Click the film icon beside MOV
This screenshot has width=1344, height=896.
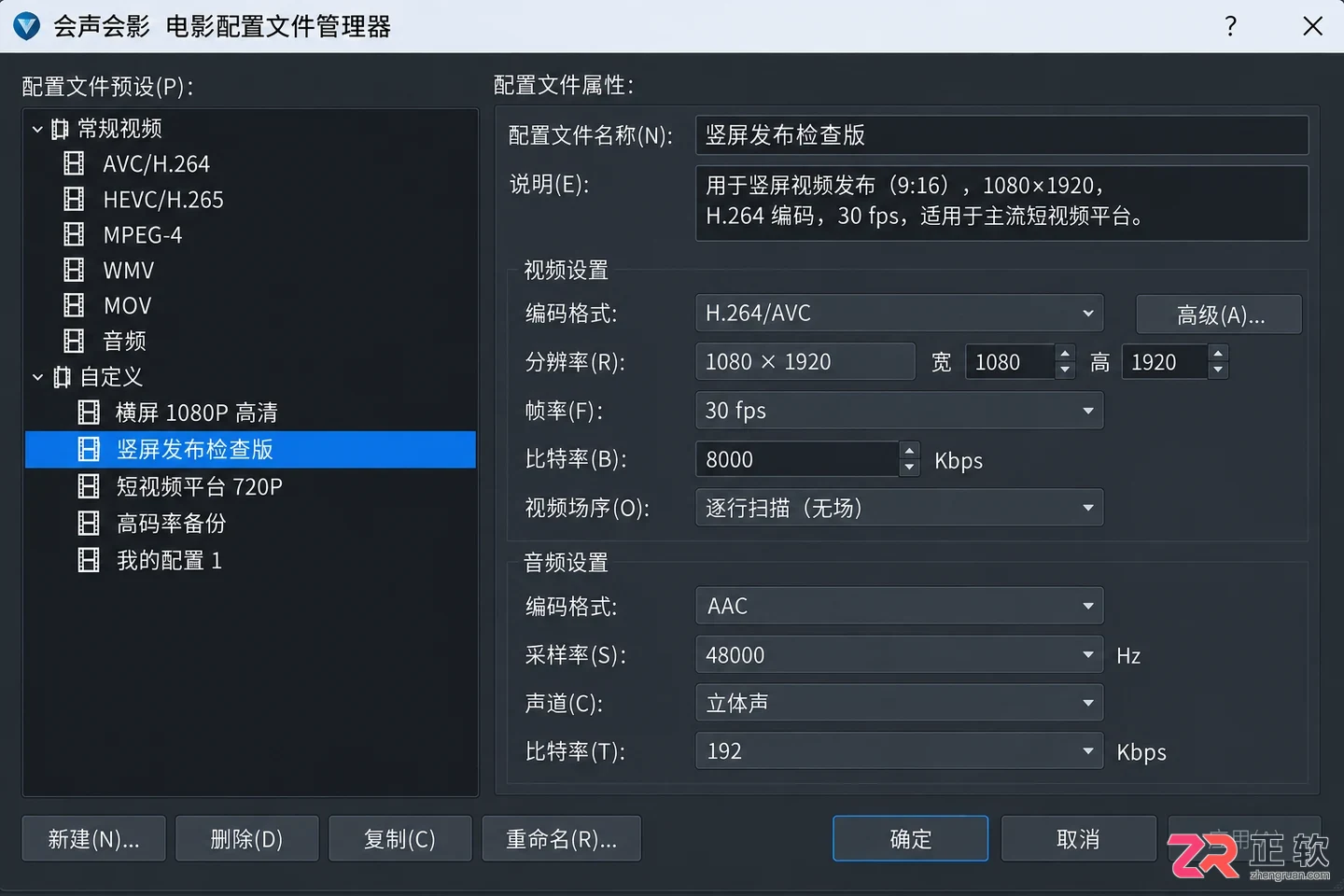tap(74, 305)
